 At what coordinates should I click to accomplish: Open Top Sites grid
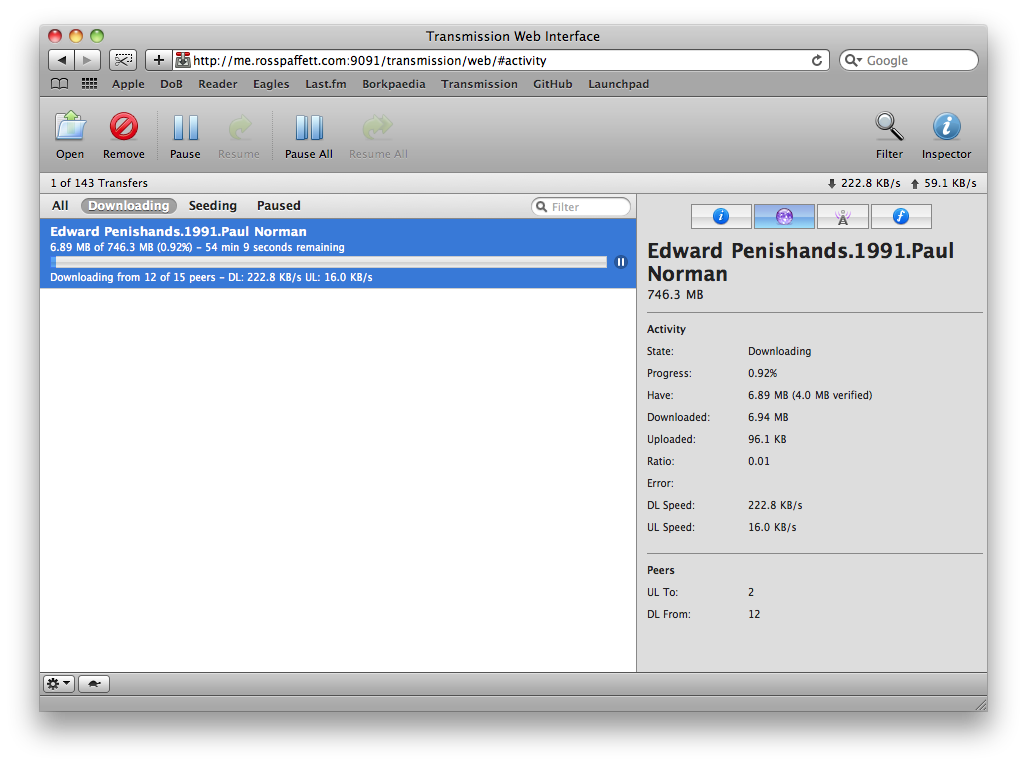tap(90, 84)
